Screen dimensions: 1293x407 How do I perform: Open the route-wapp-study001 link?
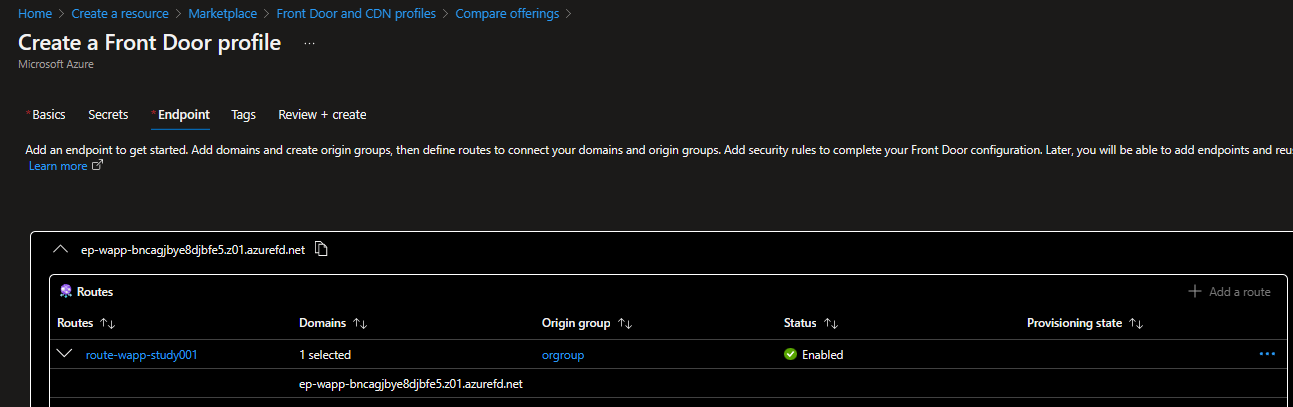coord(142,355)
